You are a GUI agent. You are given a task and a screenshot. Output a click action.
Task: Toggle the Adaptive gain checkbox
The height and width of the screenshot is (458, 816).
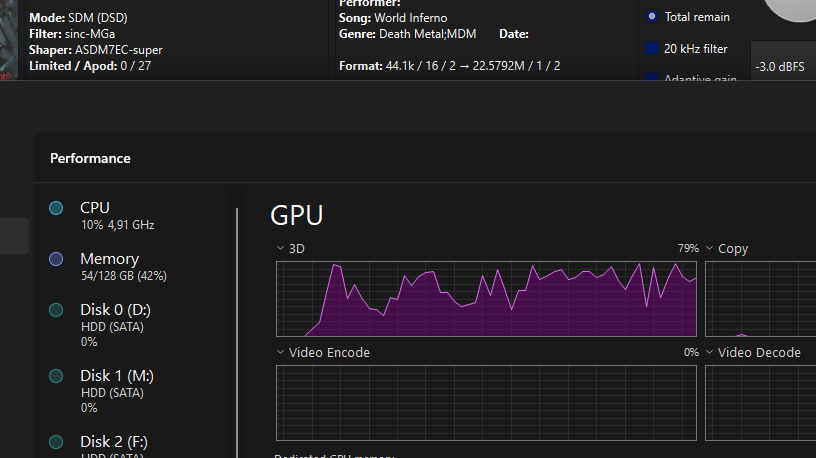pos(652,78)
